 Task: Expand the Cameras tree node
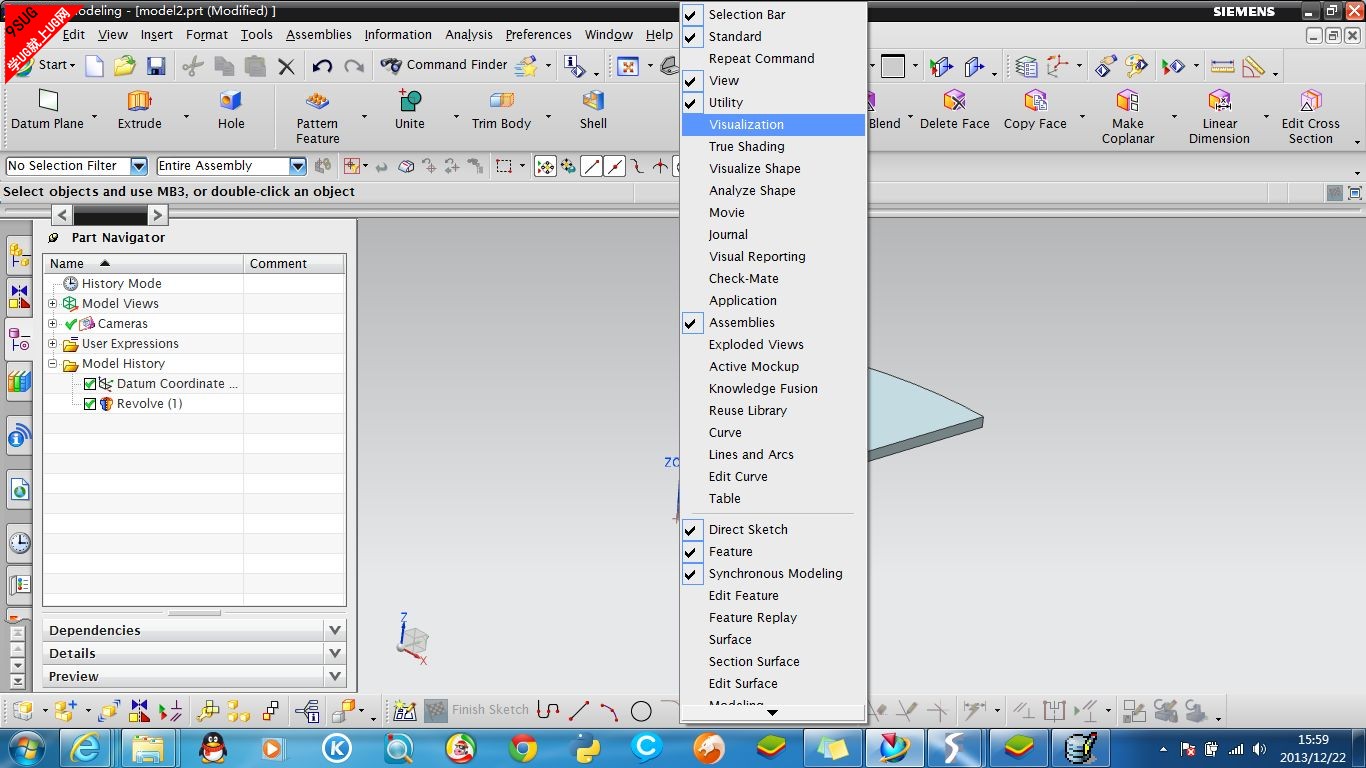coord(52,323)
